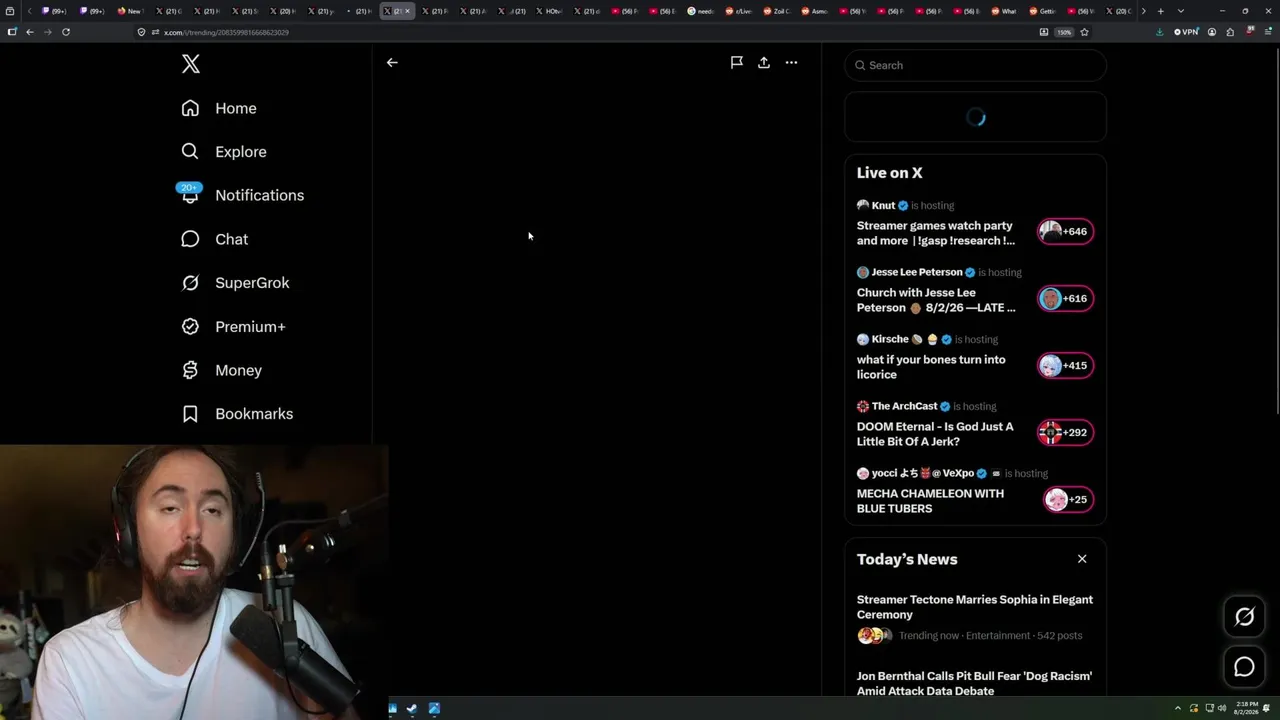Click the share upload icon
1280x720 pixels.
point(764,62)
